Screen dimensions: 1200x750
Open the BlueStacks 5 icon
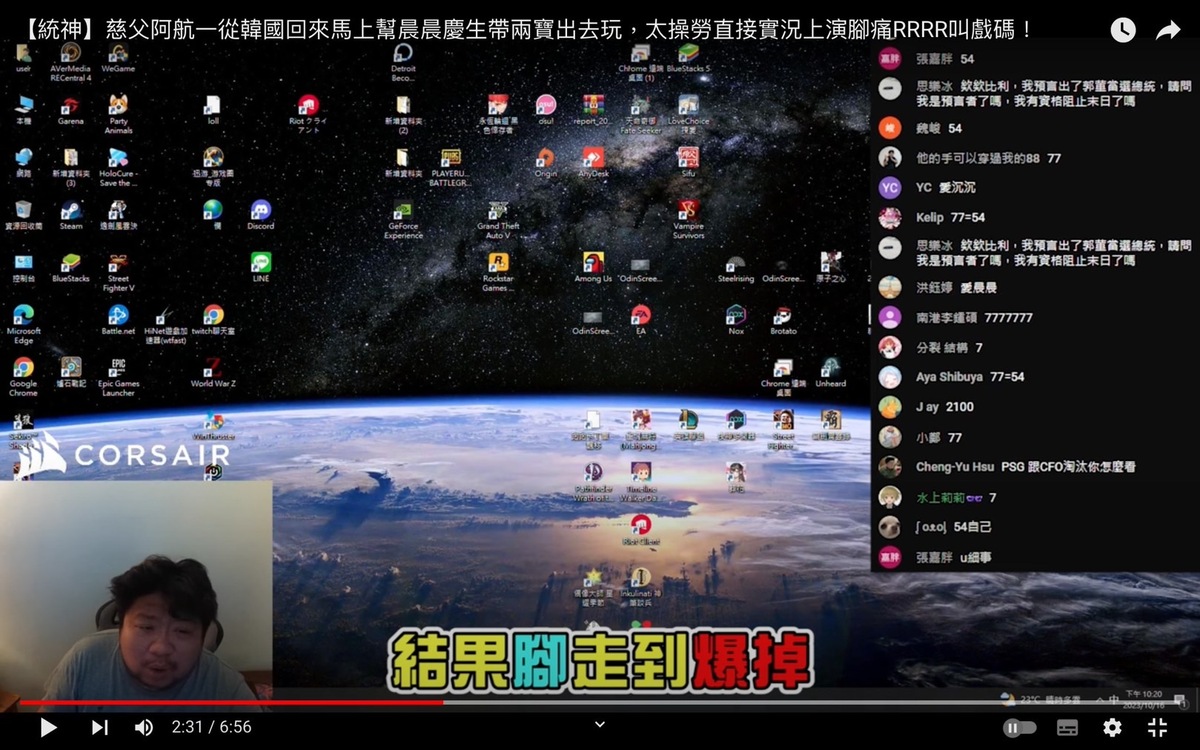pyautogui.click(x=688, y=57)
